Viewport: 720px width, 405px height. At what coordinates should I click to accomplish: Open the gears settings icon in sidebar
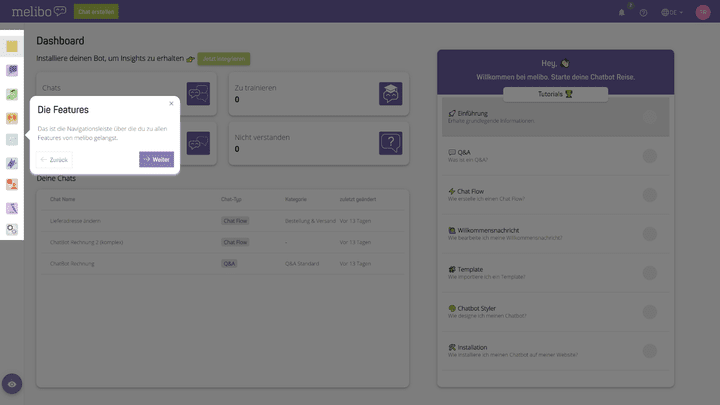tap(12, 229)
